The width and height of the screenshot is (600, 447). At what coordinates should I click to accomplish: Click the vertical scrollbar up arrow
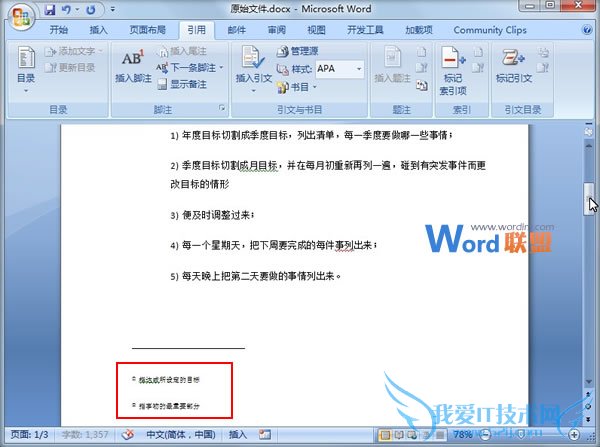point(589,147)
